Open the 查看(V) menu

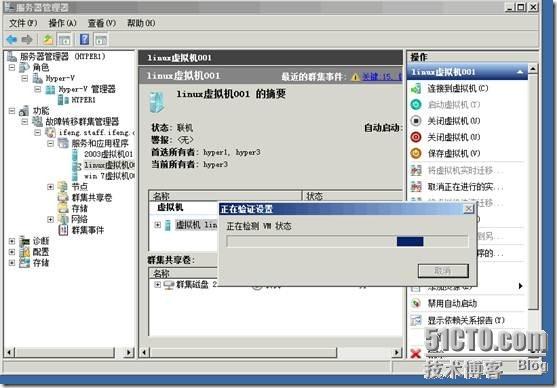(x=102, y=23)
